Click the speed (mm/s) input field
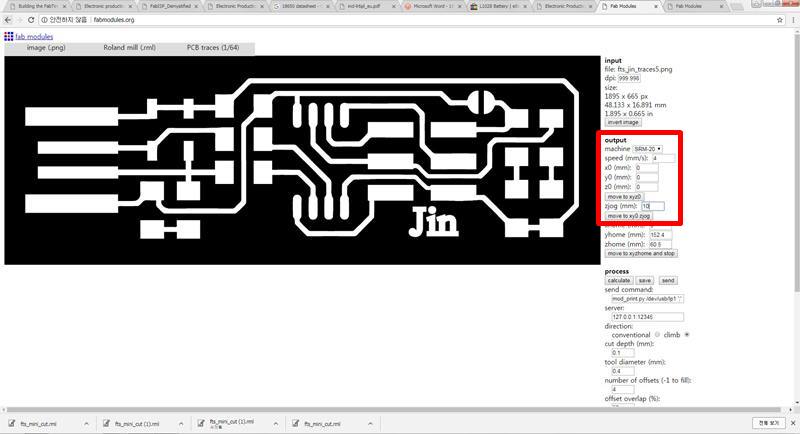800x434 pixels. [663, 158]
